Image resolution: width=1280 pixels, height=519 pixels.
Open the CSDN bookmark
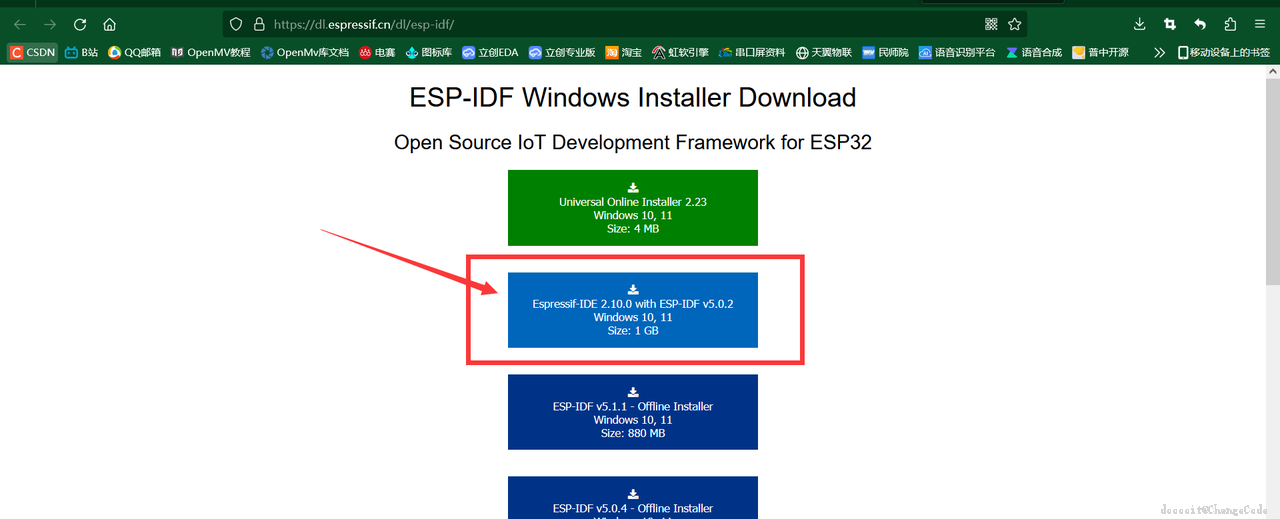point(32,52)
